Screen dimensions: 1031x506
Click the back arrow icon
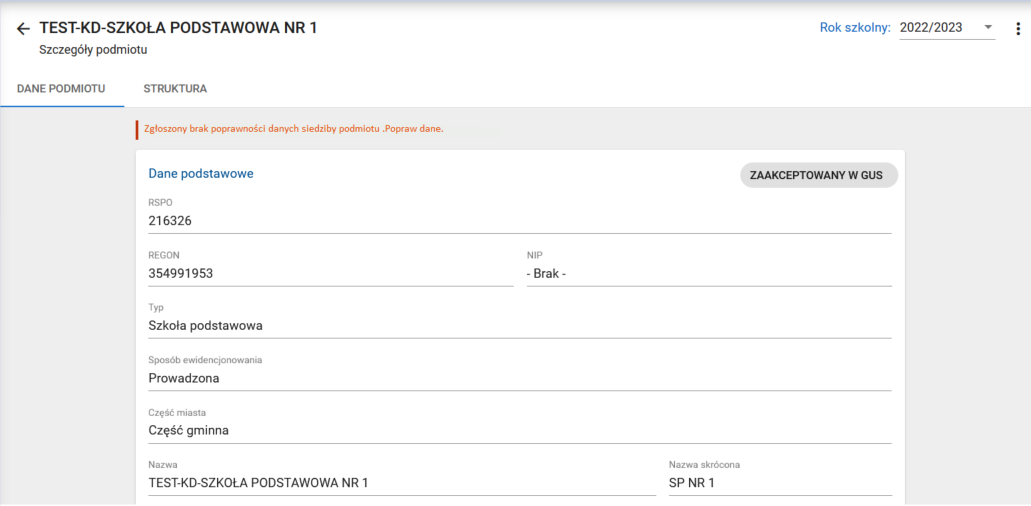coord(23,29)
